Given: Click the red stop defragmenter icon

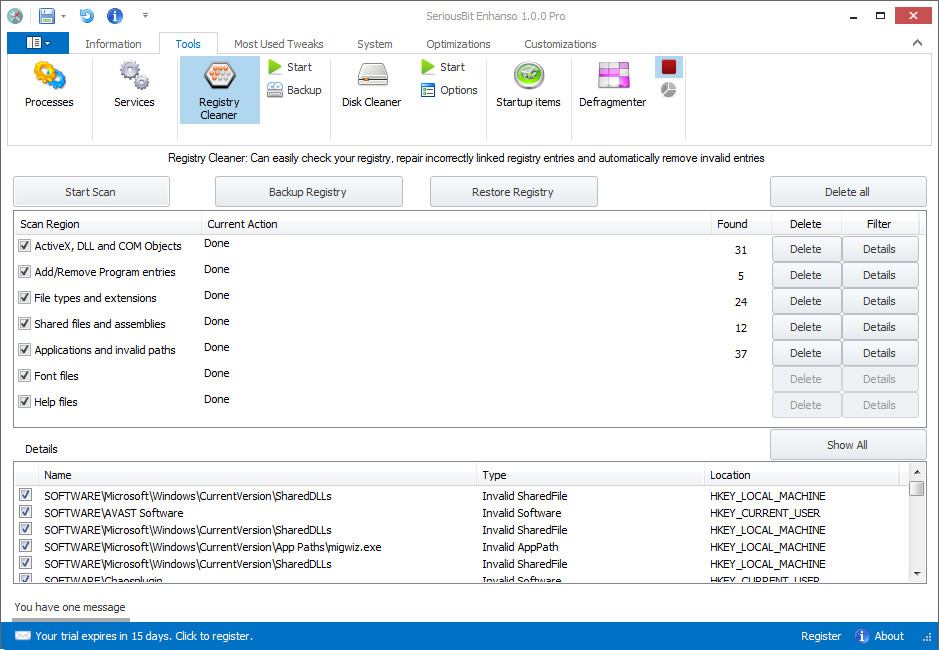Looking at the screenshot, I should coord(669,67).
